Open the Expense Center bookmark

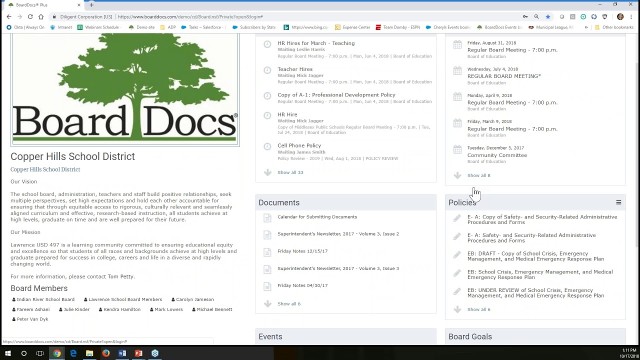tap(352, 27)
